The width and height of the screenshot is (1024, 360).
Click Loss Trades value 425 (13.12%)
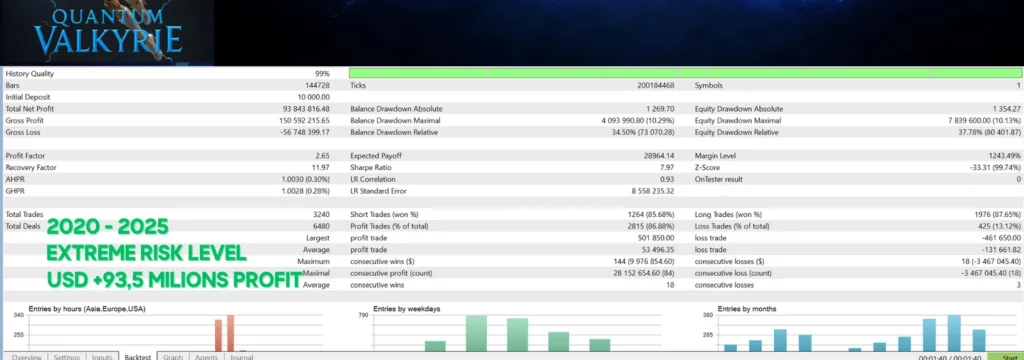pos(999,226)
